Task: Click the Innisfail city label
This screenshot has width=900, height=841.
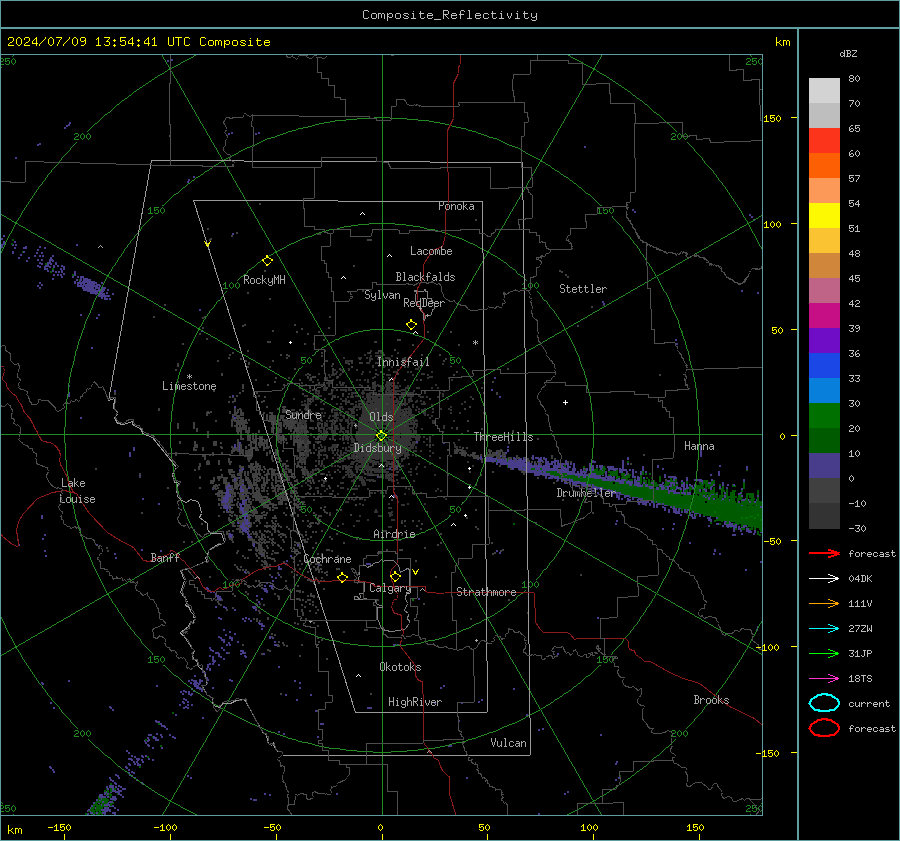Action: [x=403, y=362]
